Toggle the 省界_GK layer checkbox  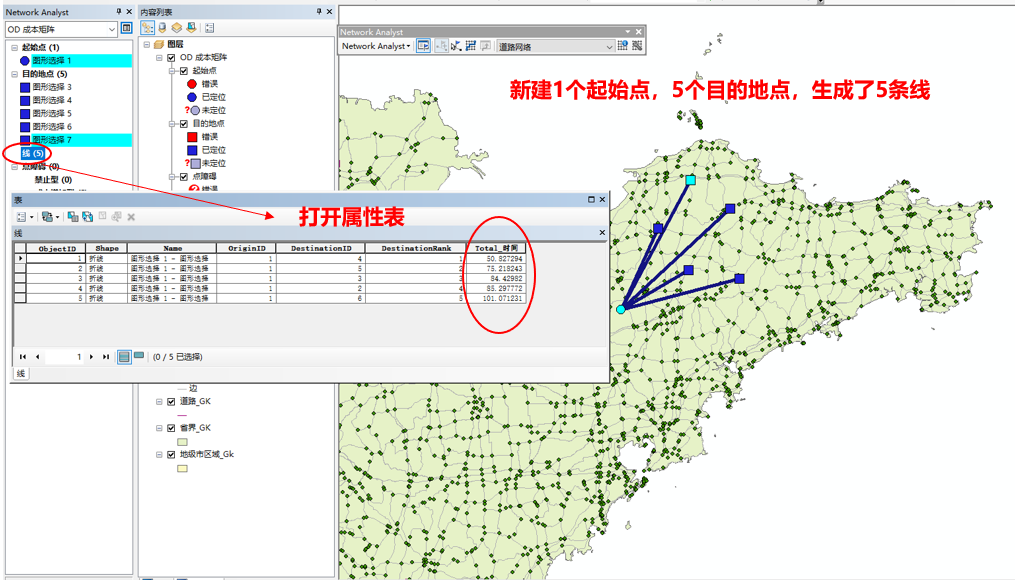pyautogui.click(x=171, y=428)
